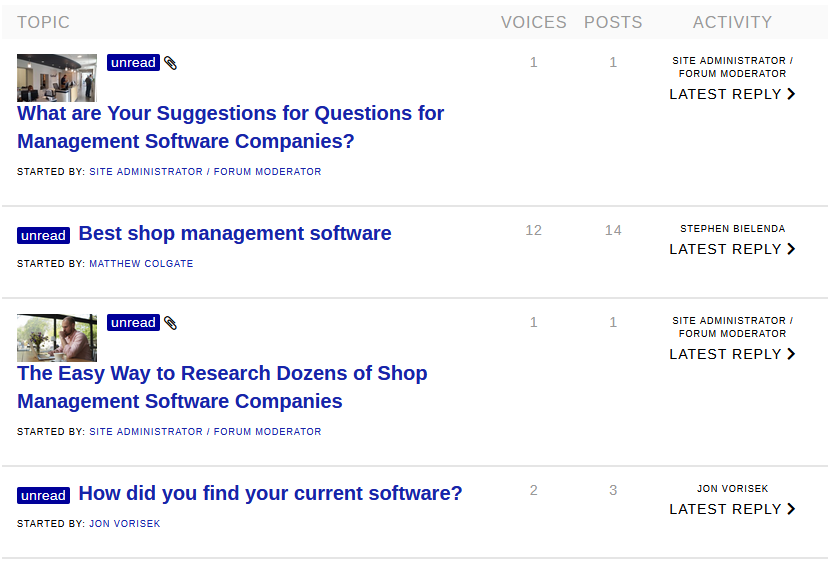Open the first topic's Site Administrator starter link

(x=205, y=172)
